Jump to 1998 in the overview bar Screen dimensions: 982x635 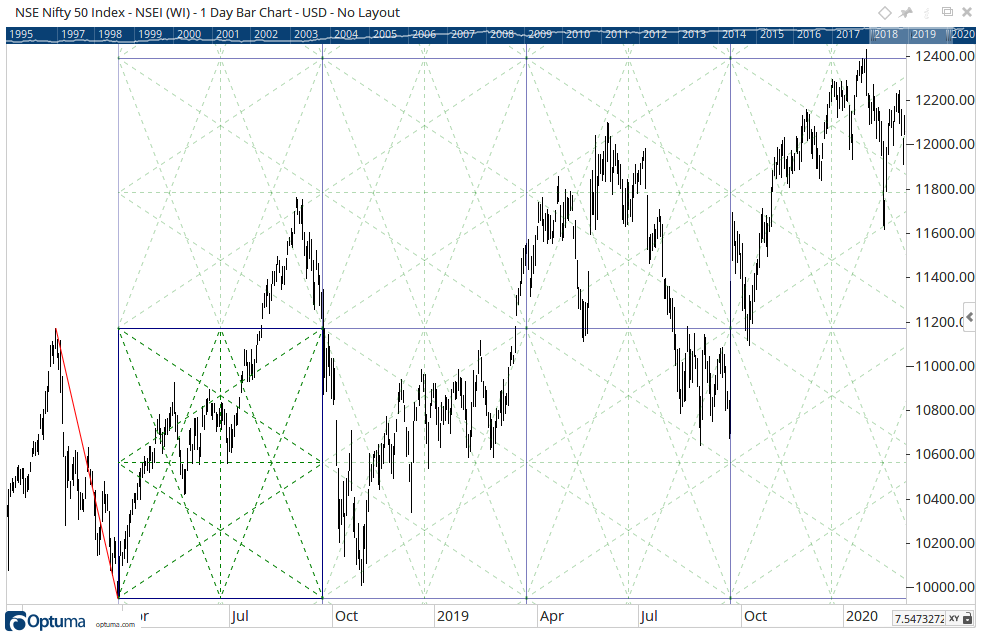point(110,34)
